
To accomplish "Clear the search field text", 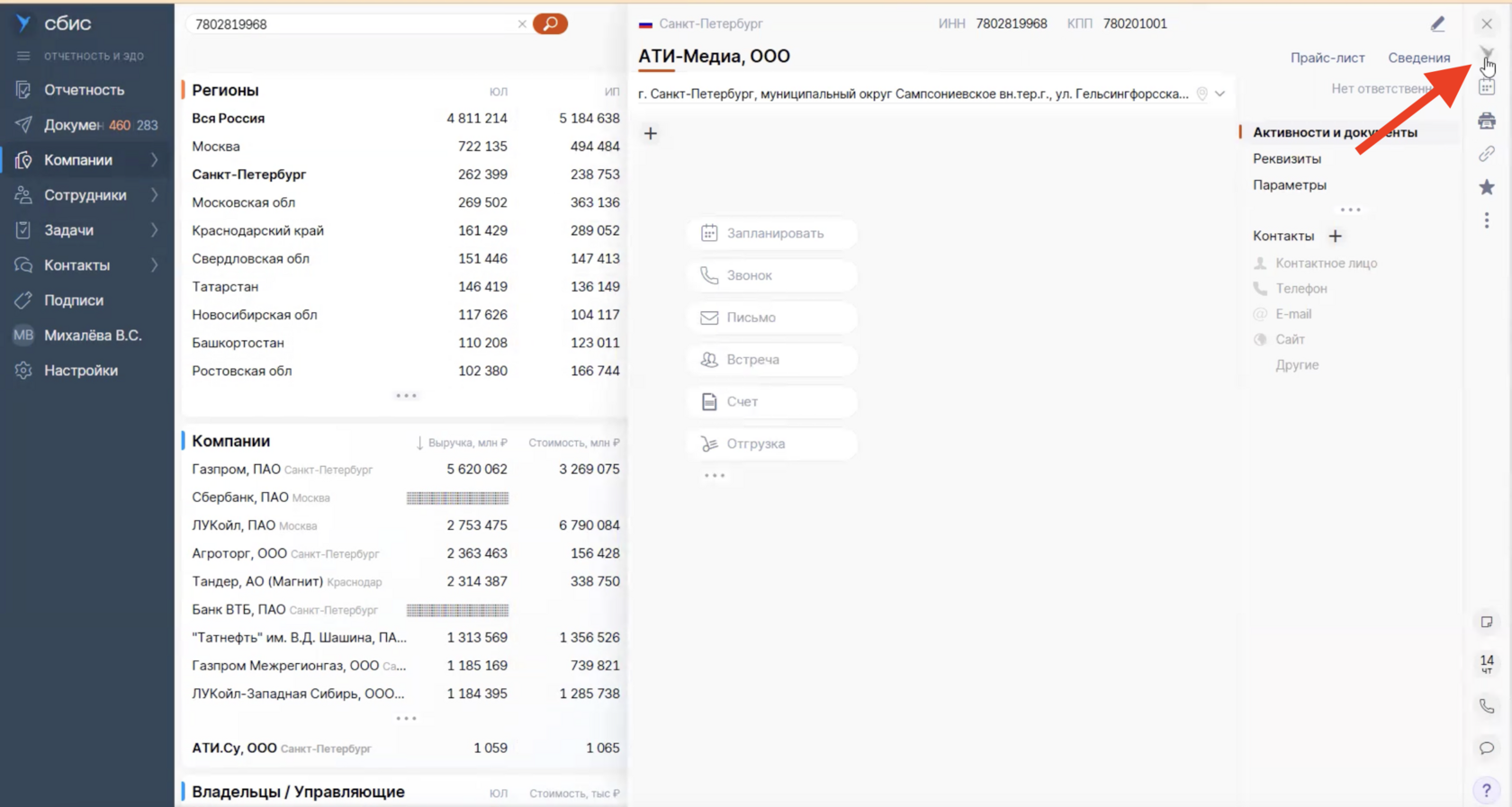I will [x=522, y=24].
